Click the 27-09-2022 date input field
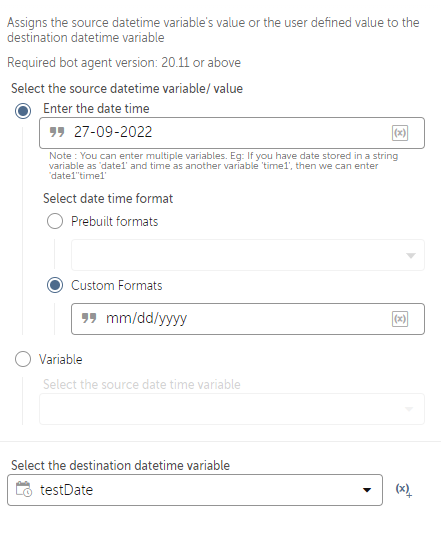Viewport: 441px width, 545px height. click(x=232, y=133)
